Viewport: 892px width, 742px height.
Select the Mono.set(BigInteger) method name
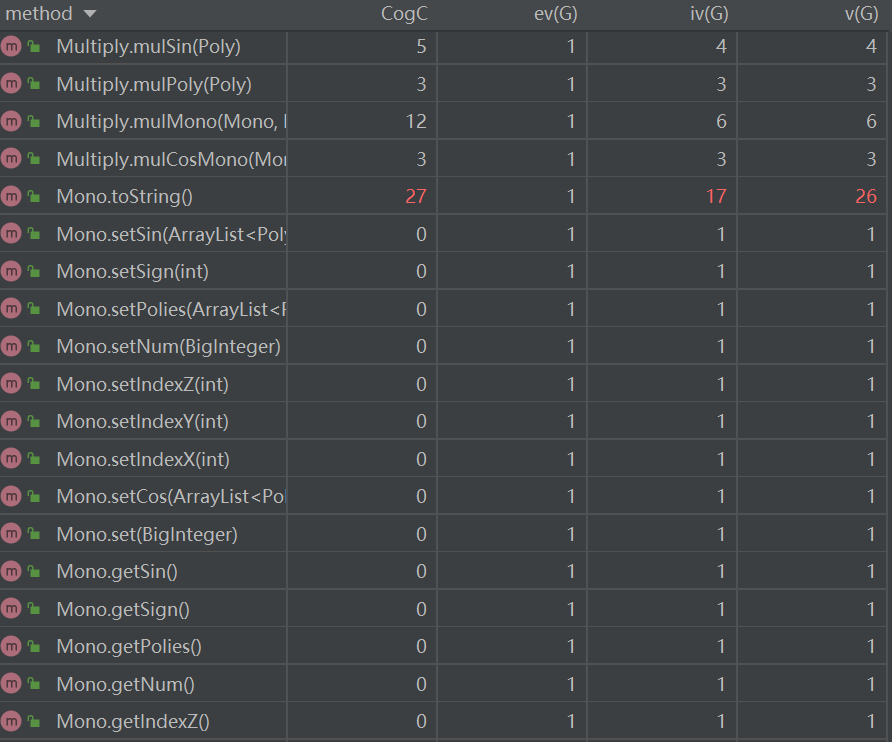pyautogui.click(x=147, y=534)
